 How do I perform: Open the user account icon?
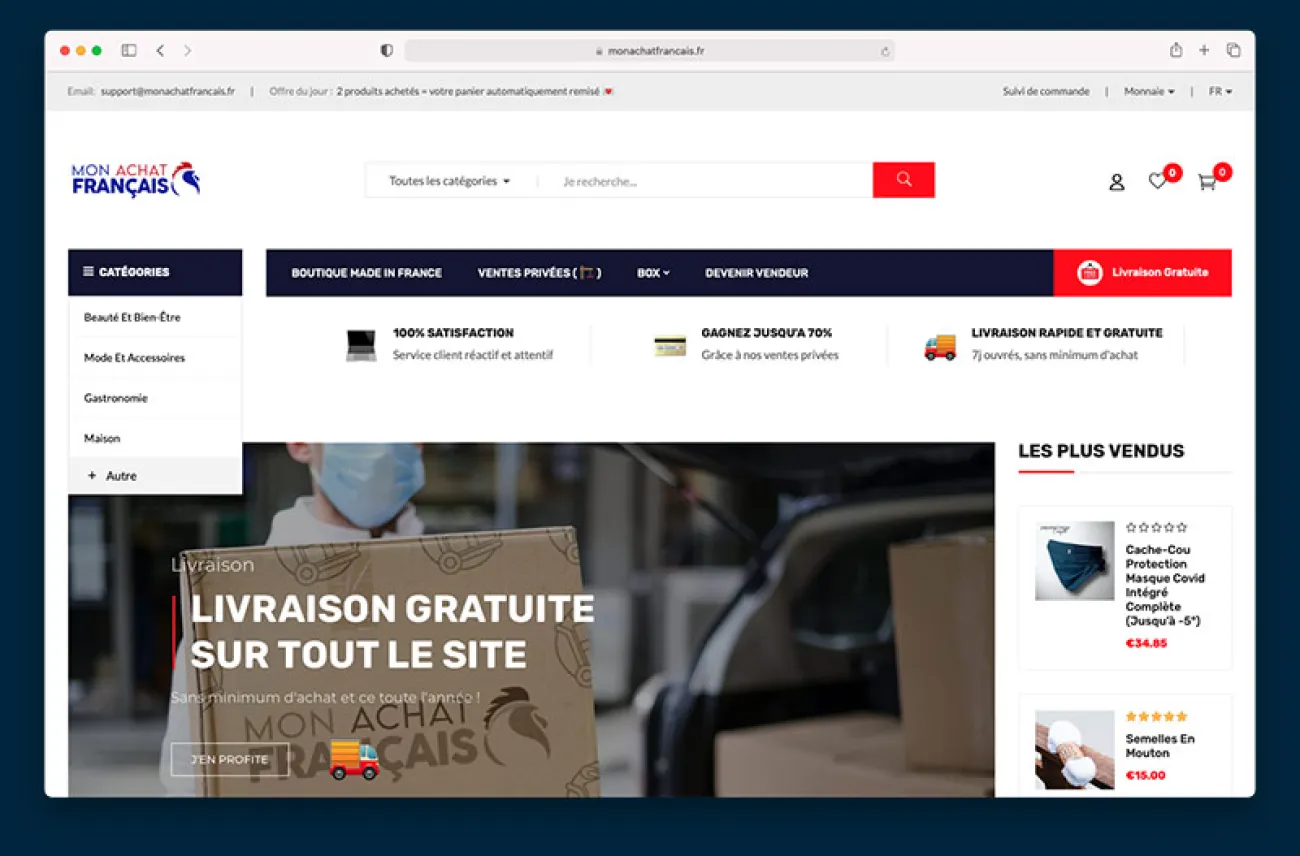pyautogui.click(x=1117, y=182)
